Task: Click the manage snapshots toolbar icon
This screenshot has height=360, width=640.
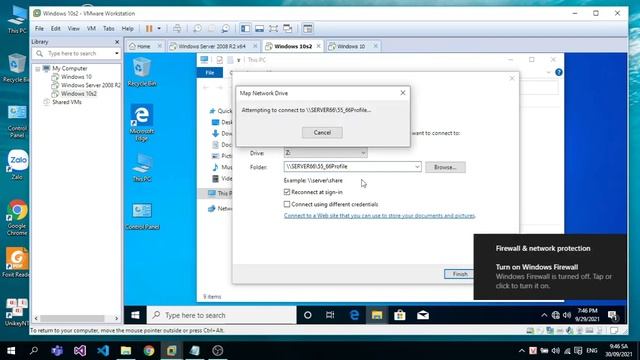Action: pos(225,29)
